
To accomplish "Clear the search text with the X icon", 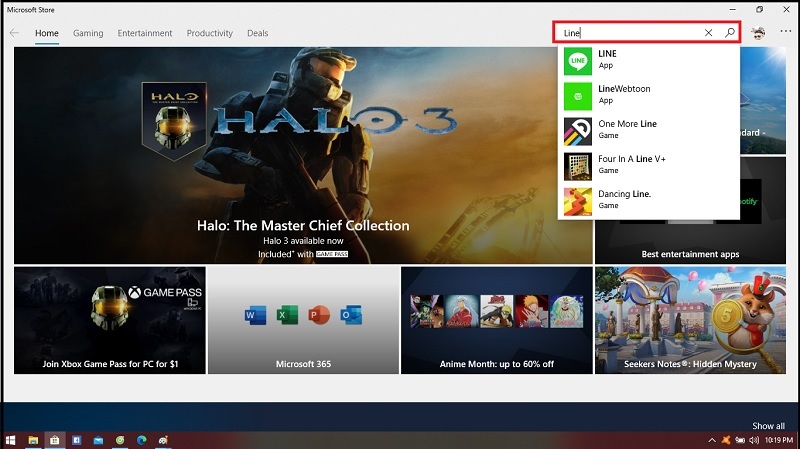I will tap(709, 33).
